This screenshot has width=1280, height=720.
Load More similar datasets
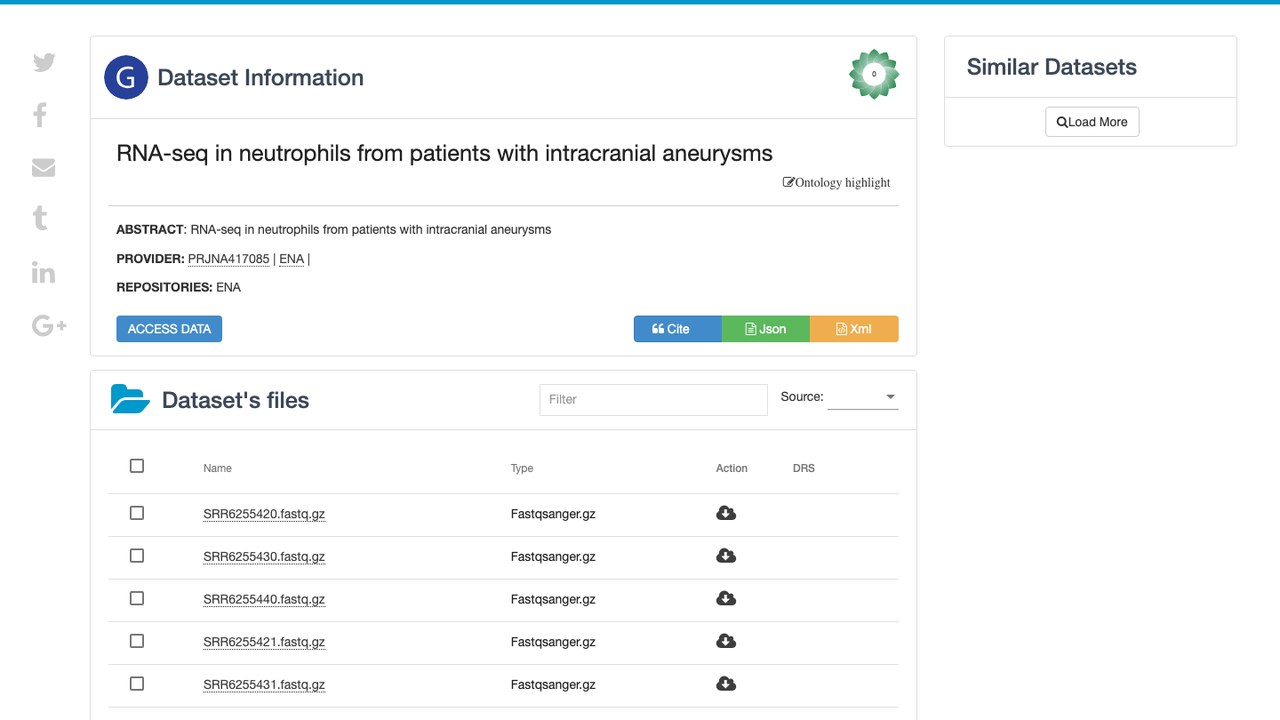pos(1092,122)
